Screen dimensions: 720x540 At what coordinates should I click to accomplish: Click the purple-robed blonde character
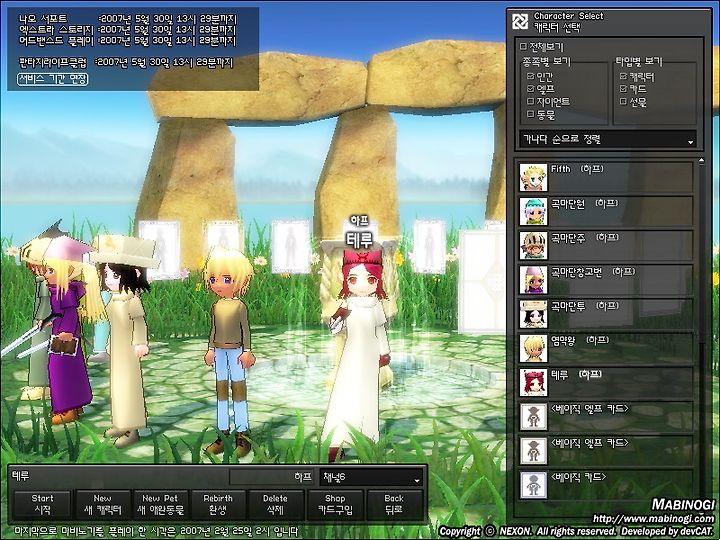(x=69, y=331)
